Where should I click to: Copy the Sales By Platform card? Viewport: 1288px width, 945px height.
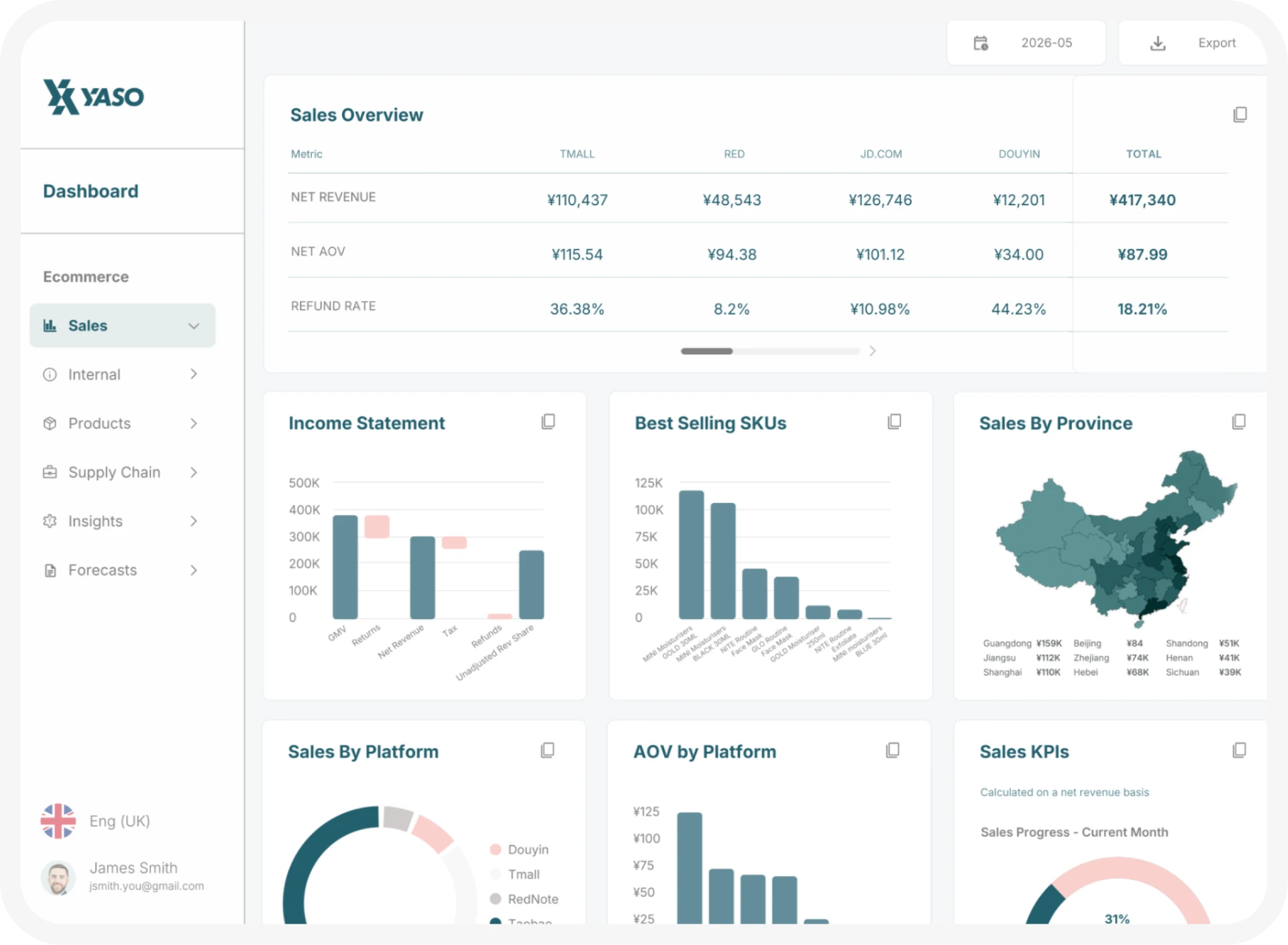[547, 750]
